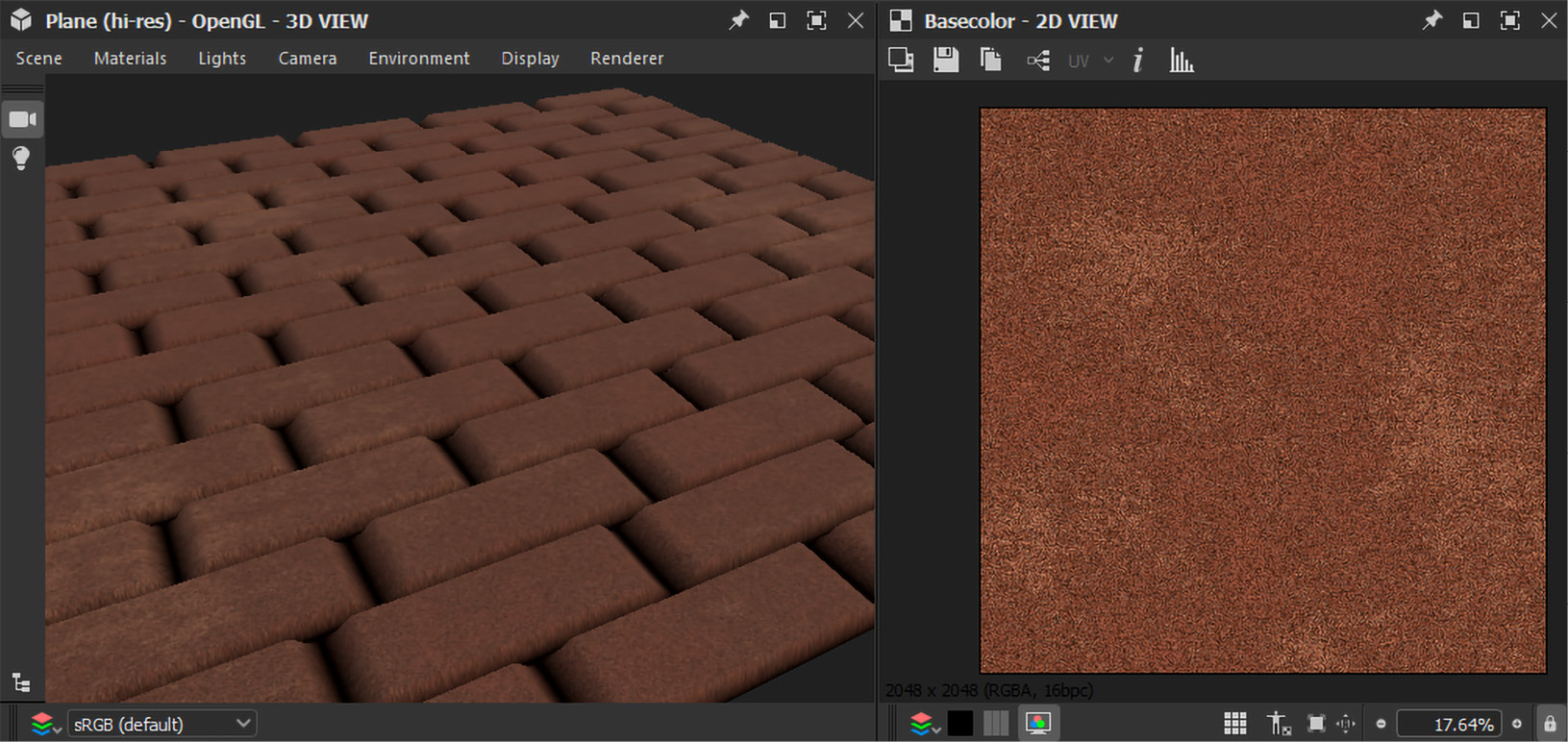Zoom out with the minus button
The width and height of the screenshot is (1568, 742).
click(x=1381, y=724)
